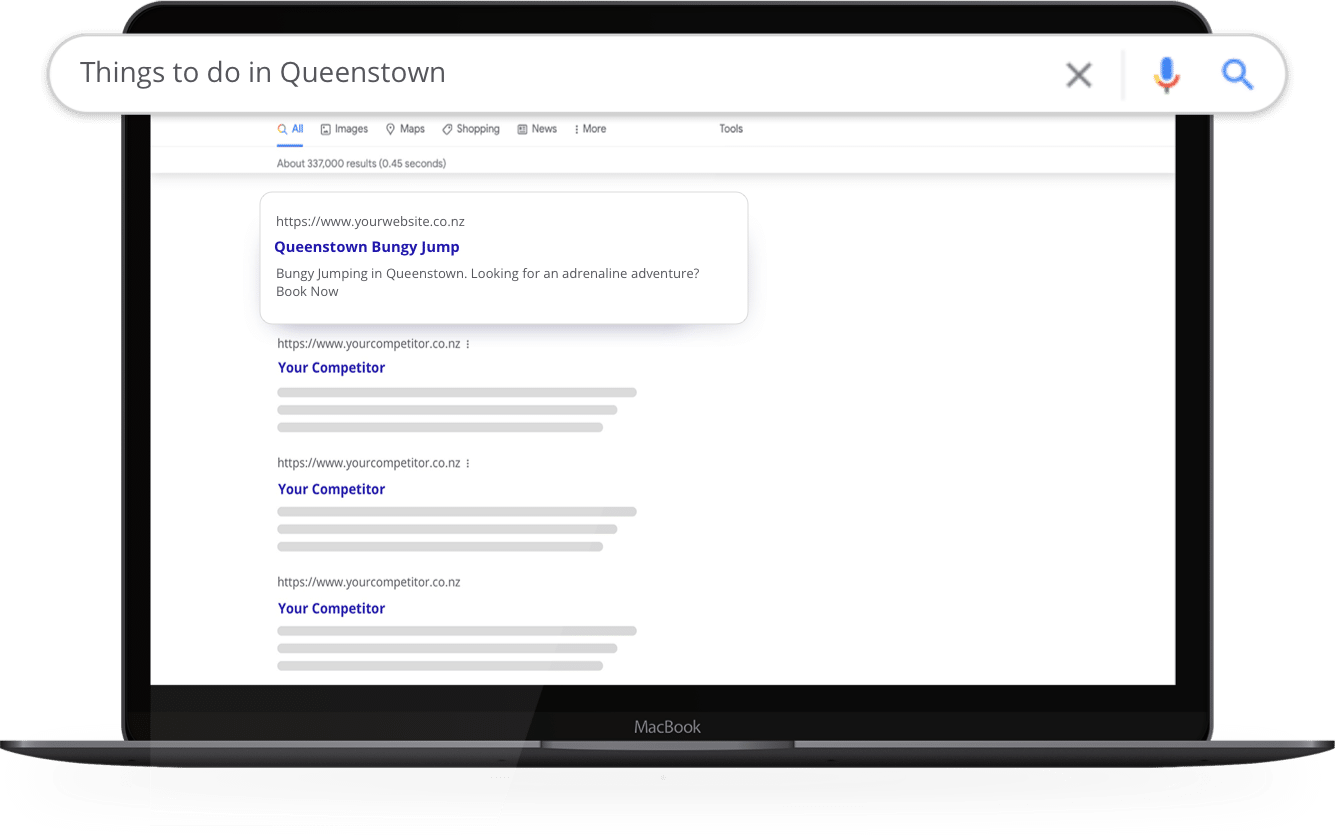Viewport: 1336px width, 836px height.
Task: Clear the search query with X icon
Action: 1078,75
